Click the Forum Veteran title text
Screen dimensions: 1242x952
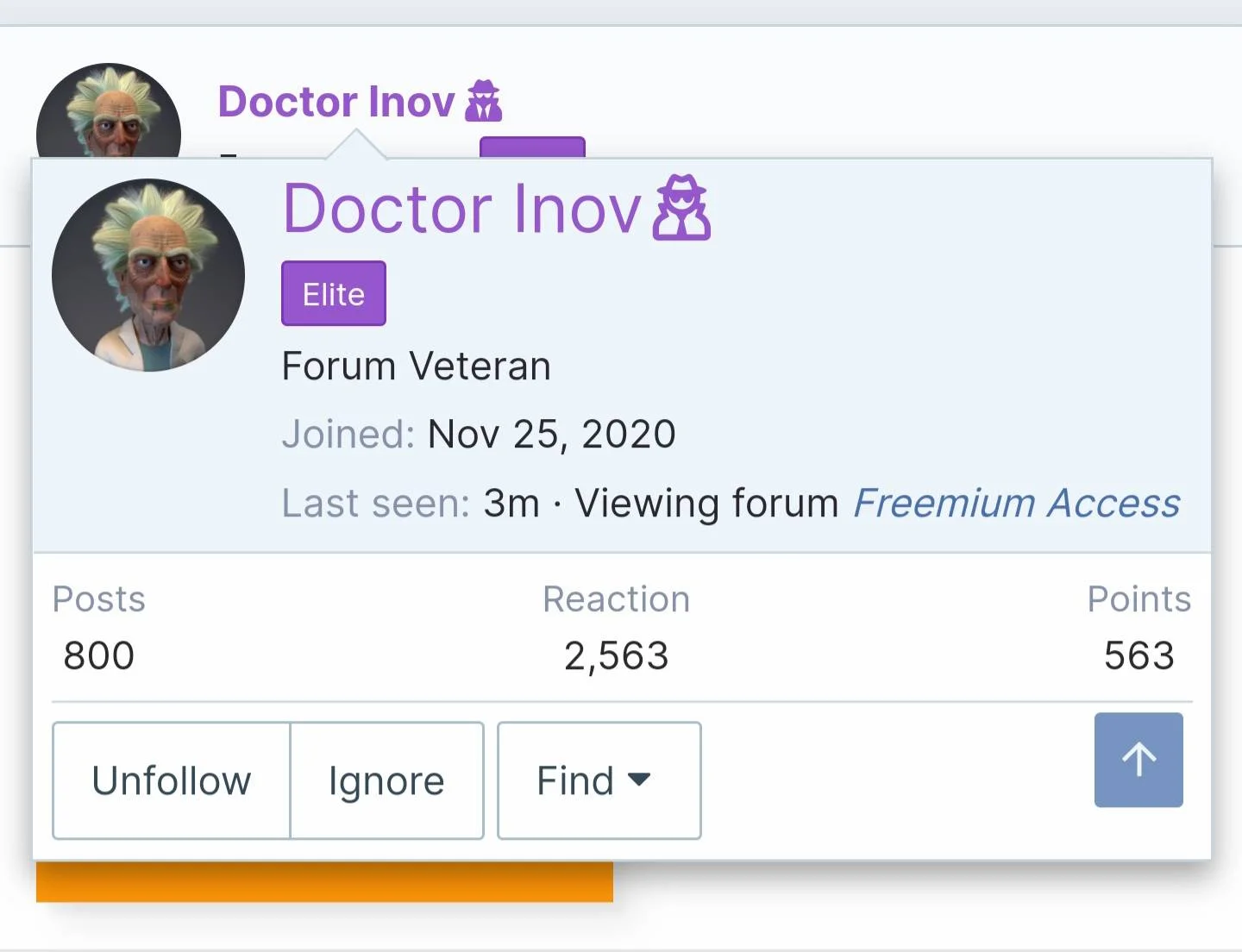pyautogui.click(x=416, y=366)
